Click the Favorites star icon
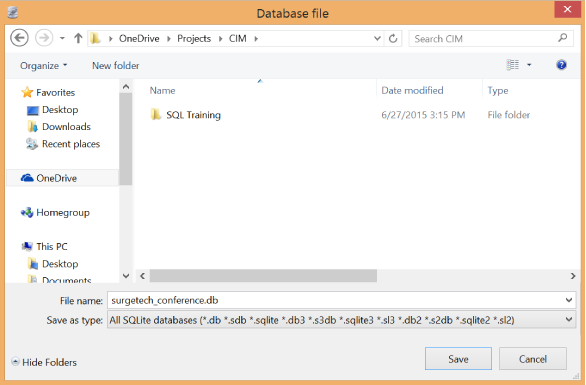The height and width of the screenshot is (385, 586). click(x=27, y=92)
